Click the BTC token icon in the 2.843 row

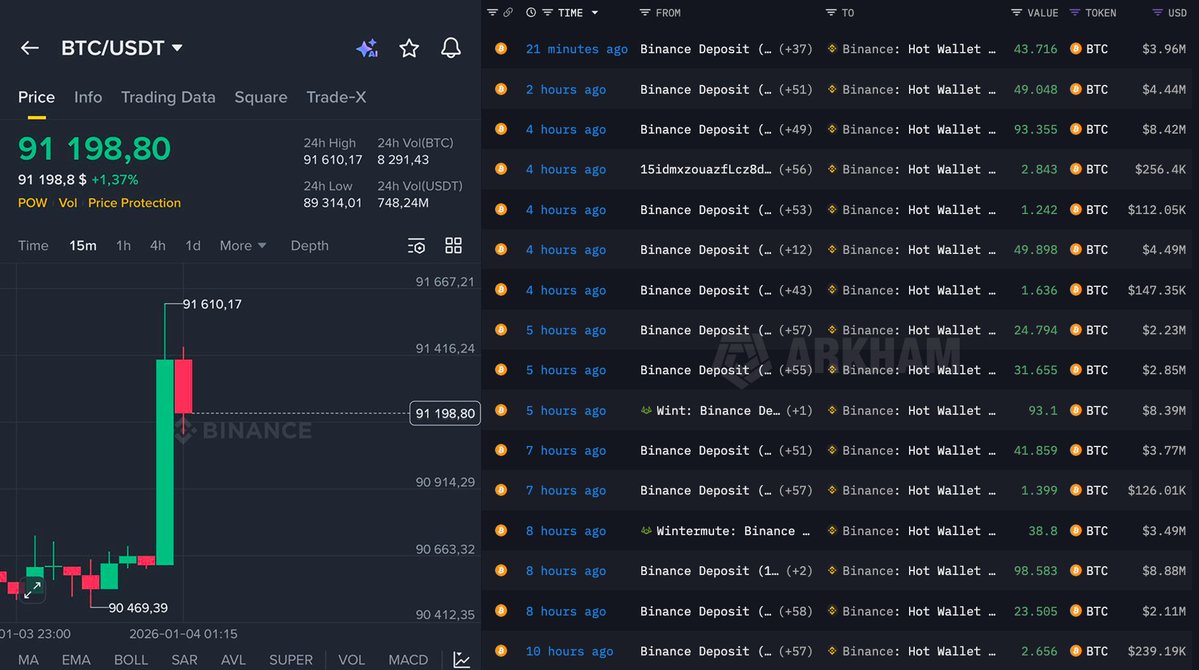tap(1076, 169)
